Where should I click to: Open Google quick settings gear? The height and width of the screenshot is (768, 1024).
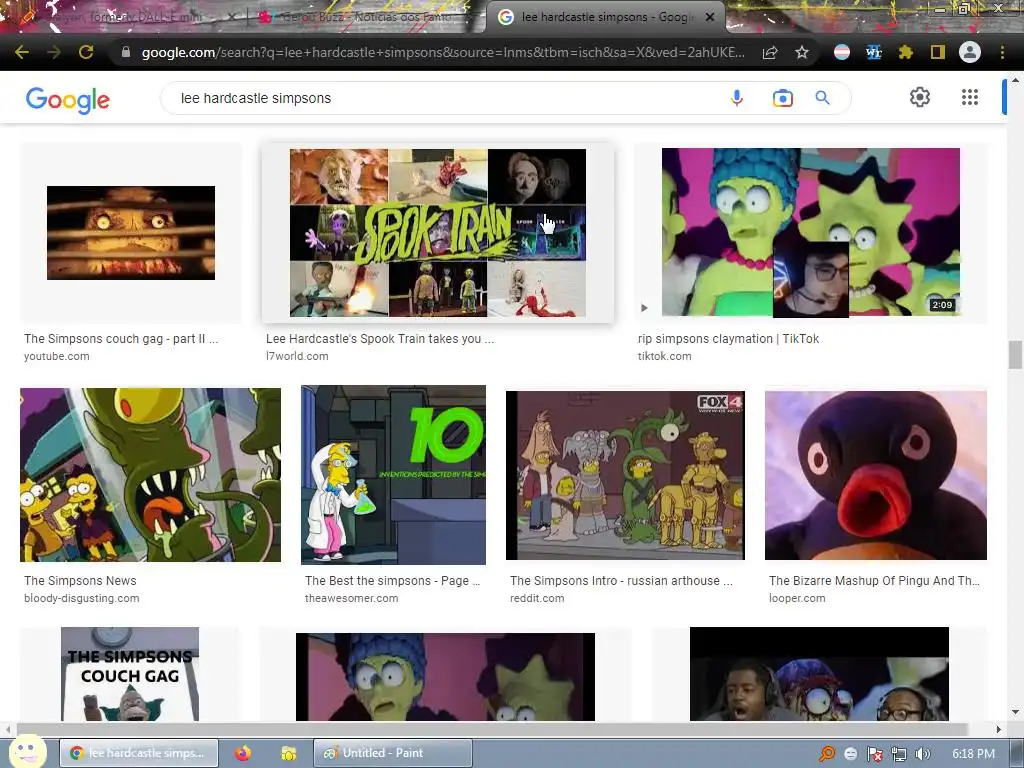920,97
